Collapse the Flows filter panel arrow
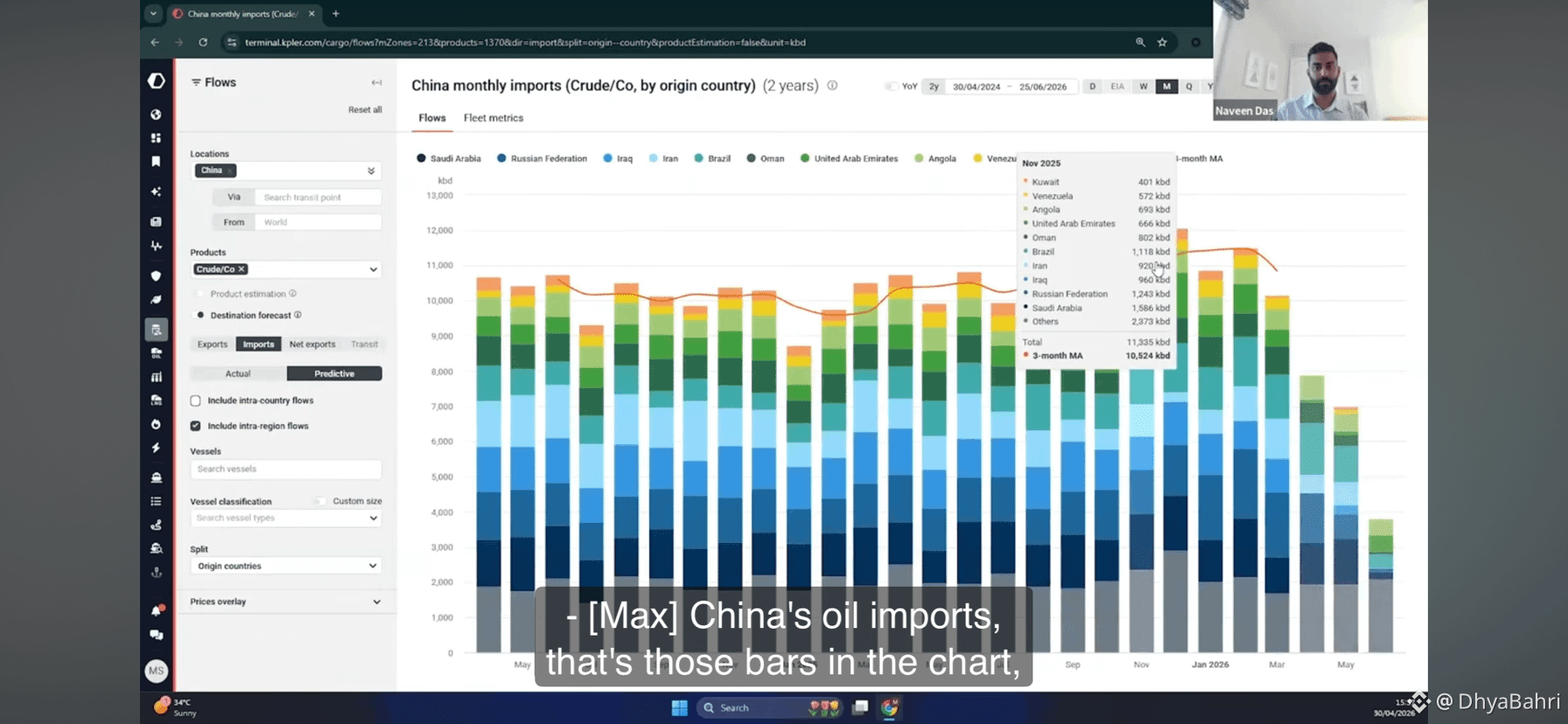This screenshot has height=724, width=1568. click(x=376, y=82)
